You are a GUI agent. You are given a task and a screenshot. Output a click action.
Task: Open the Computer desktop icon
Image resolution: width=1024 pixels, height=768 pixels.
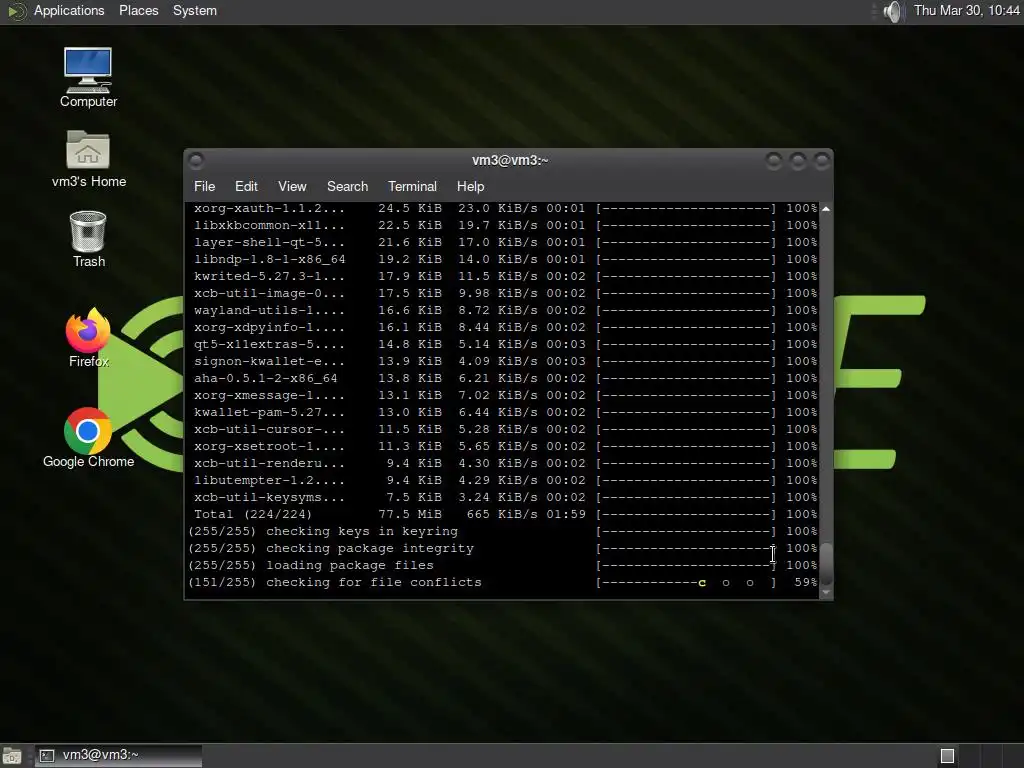(88, 77)
